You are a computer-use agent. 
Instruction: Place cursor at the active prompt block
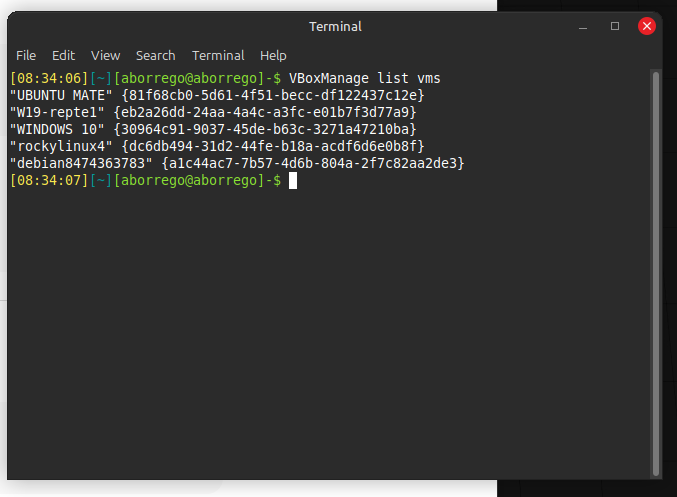293,180
